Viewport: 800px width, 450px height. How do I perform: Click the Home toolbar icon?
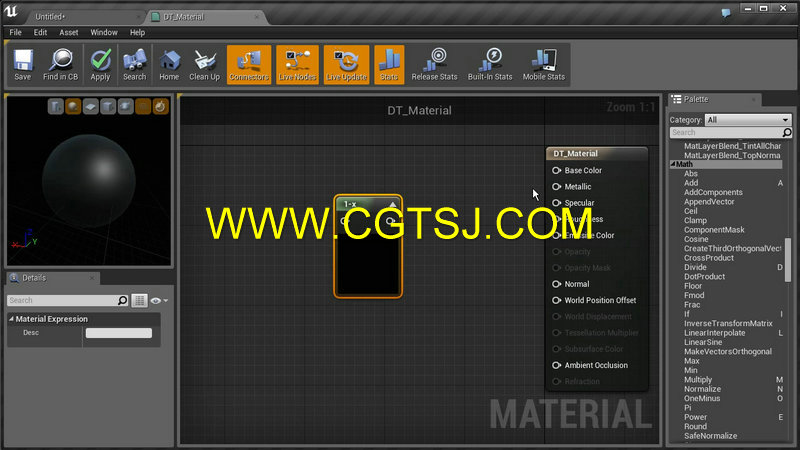tap(169, 64)
